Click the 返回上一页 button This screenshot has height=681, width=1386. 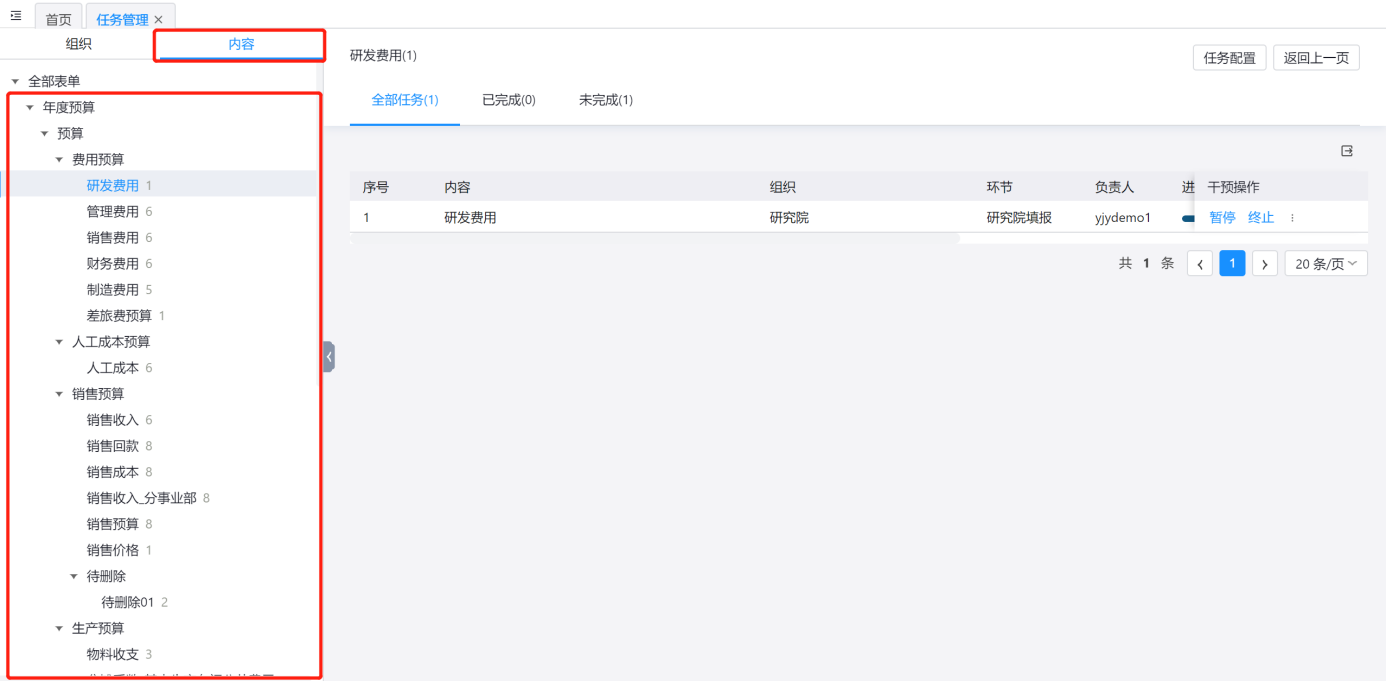click(x=1315, y=58)
